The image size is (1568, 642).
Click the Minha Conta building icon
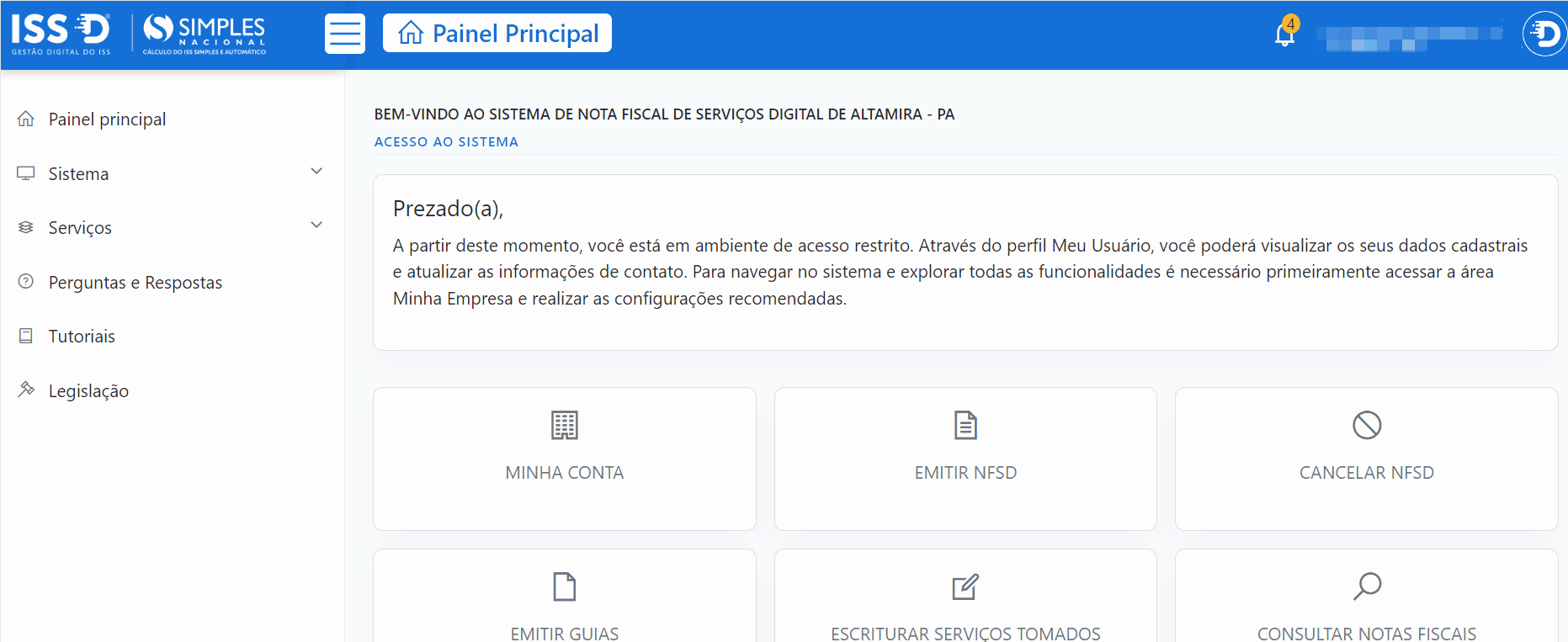point(564,426)
